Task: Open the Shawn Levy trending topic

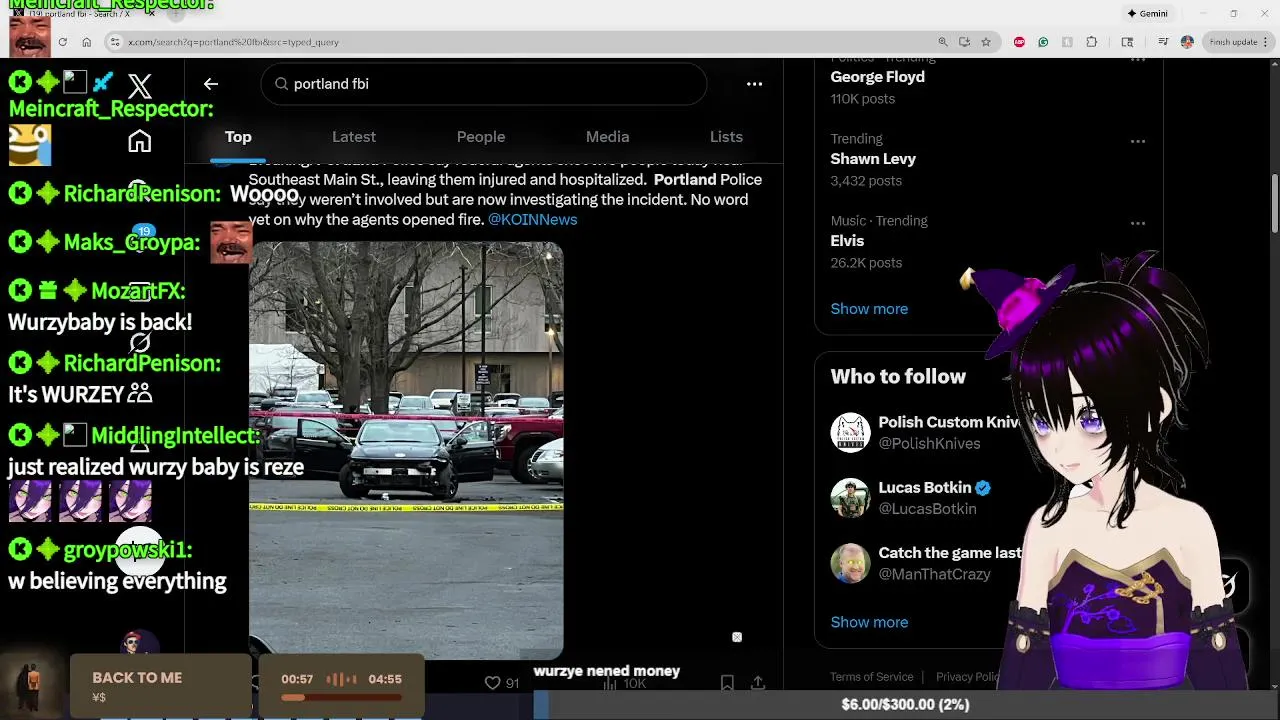Action: tap(873, 159)
